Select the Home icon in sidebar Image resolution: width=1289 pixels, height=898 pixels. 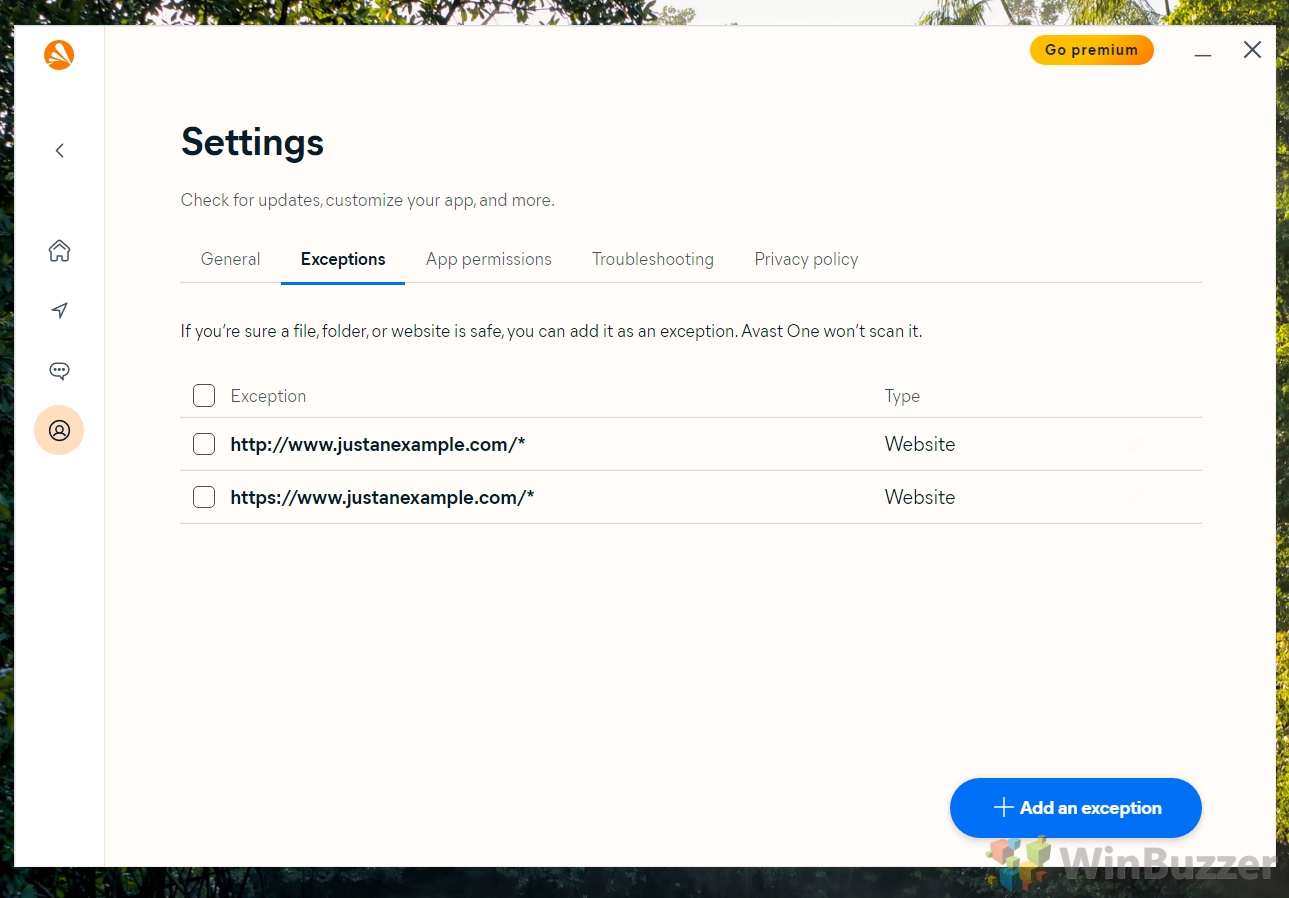coord(59,251)
